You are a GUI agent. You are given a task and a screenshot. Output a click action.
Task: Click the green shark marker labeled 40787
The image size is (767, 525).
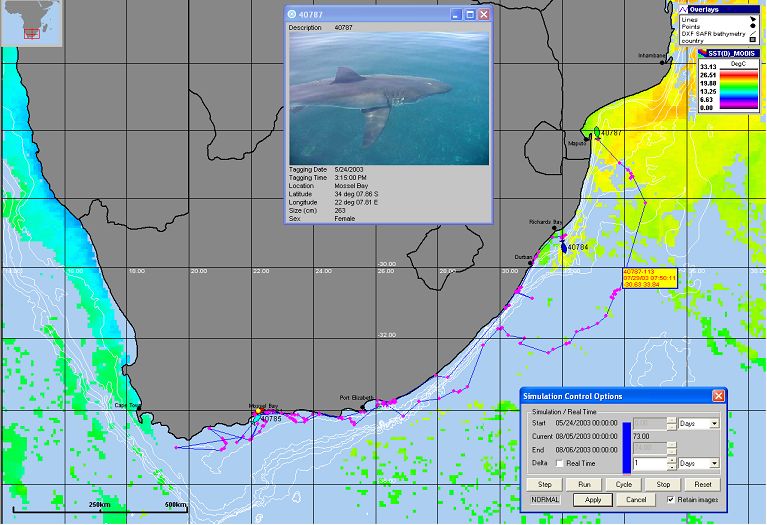[x=596, y=132]
